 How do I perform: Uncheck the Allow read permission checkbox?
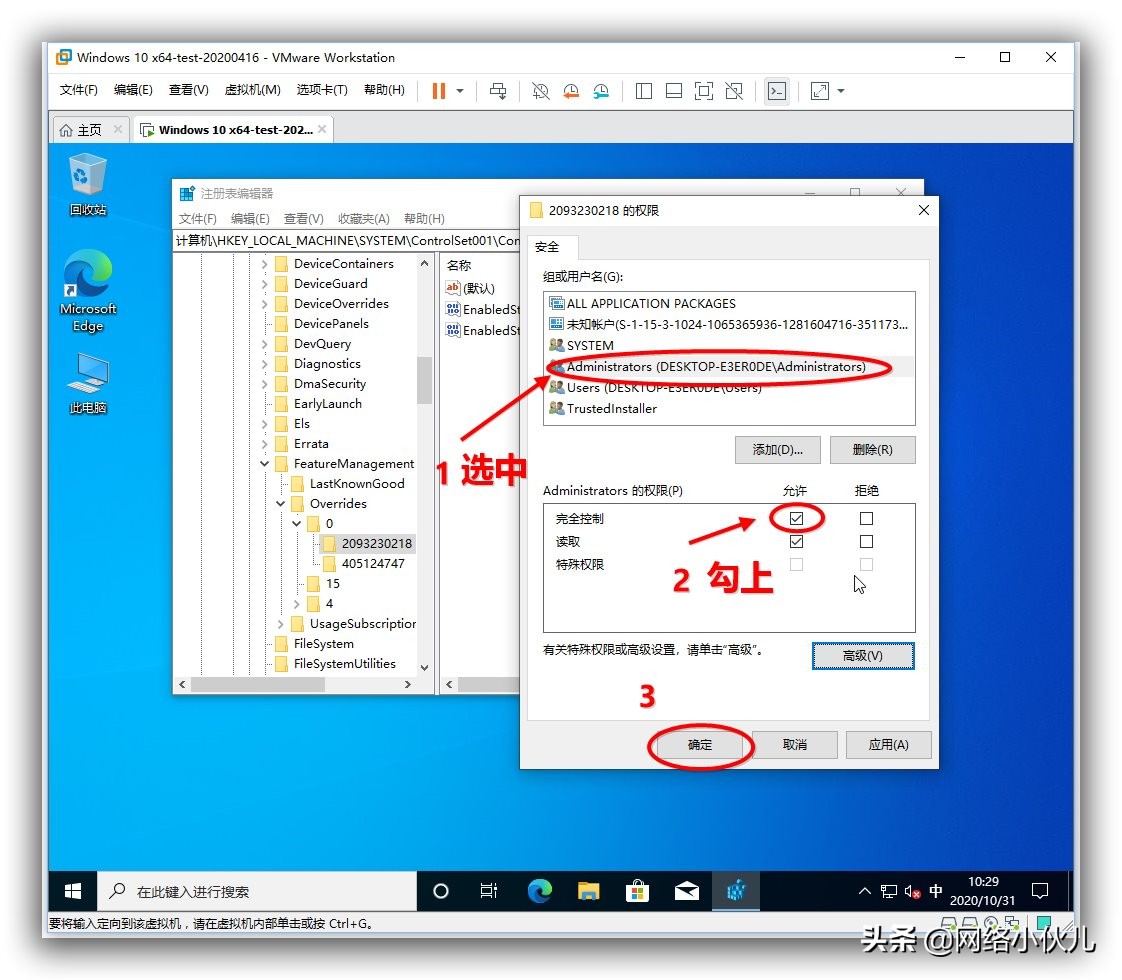[796, 541]
